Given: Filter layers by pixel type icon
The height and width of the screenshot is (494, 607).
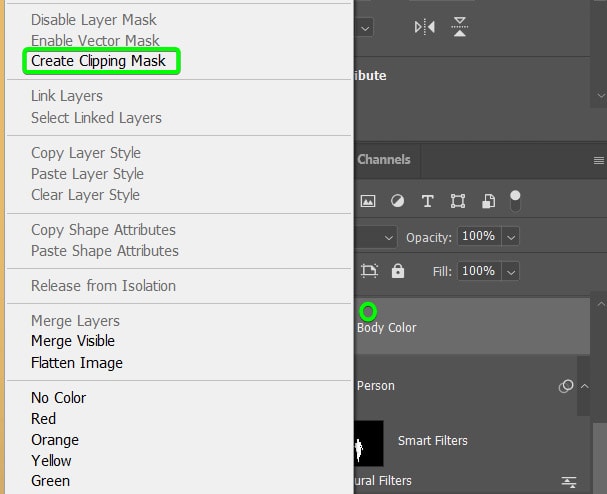Looking at the screenshot, I should pyautogui.click(x=368, y=201).
